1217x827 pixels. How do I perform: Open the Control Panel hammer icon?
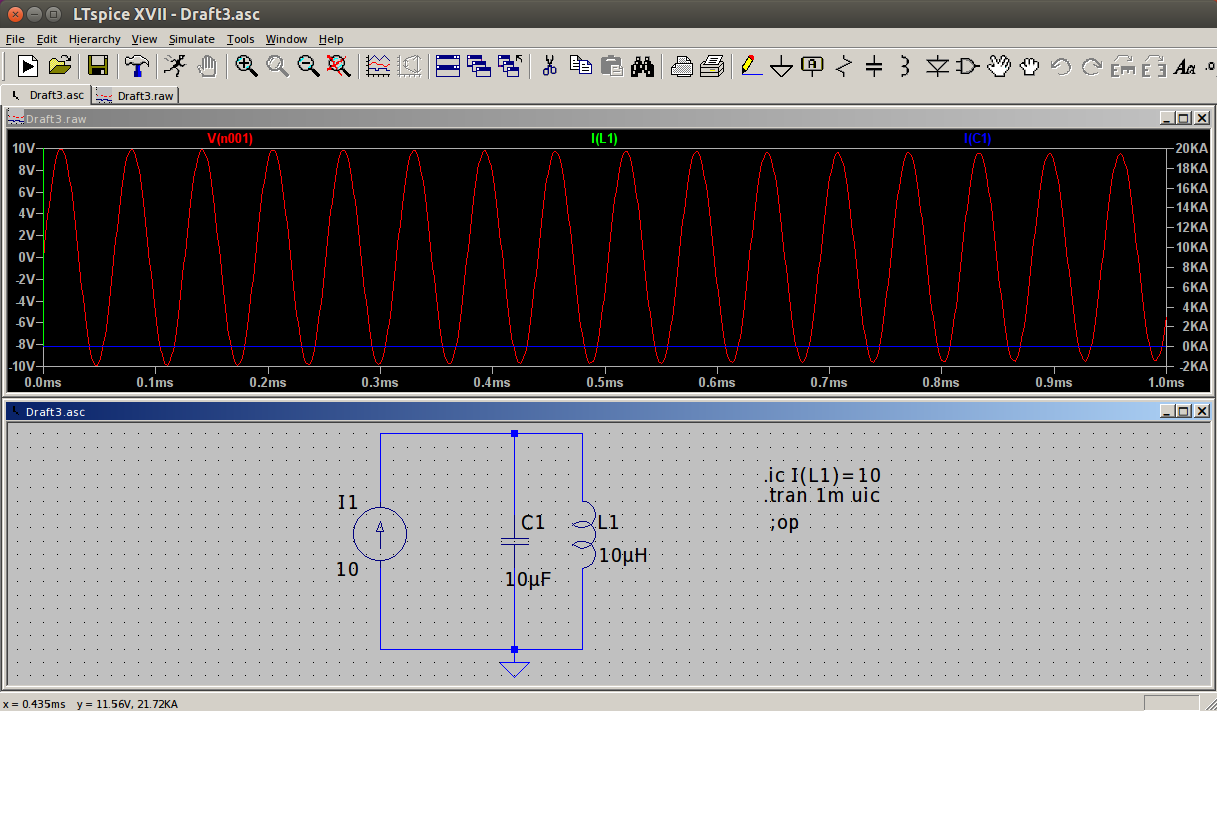pos(136,66)
